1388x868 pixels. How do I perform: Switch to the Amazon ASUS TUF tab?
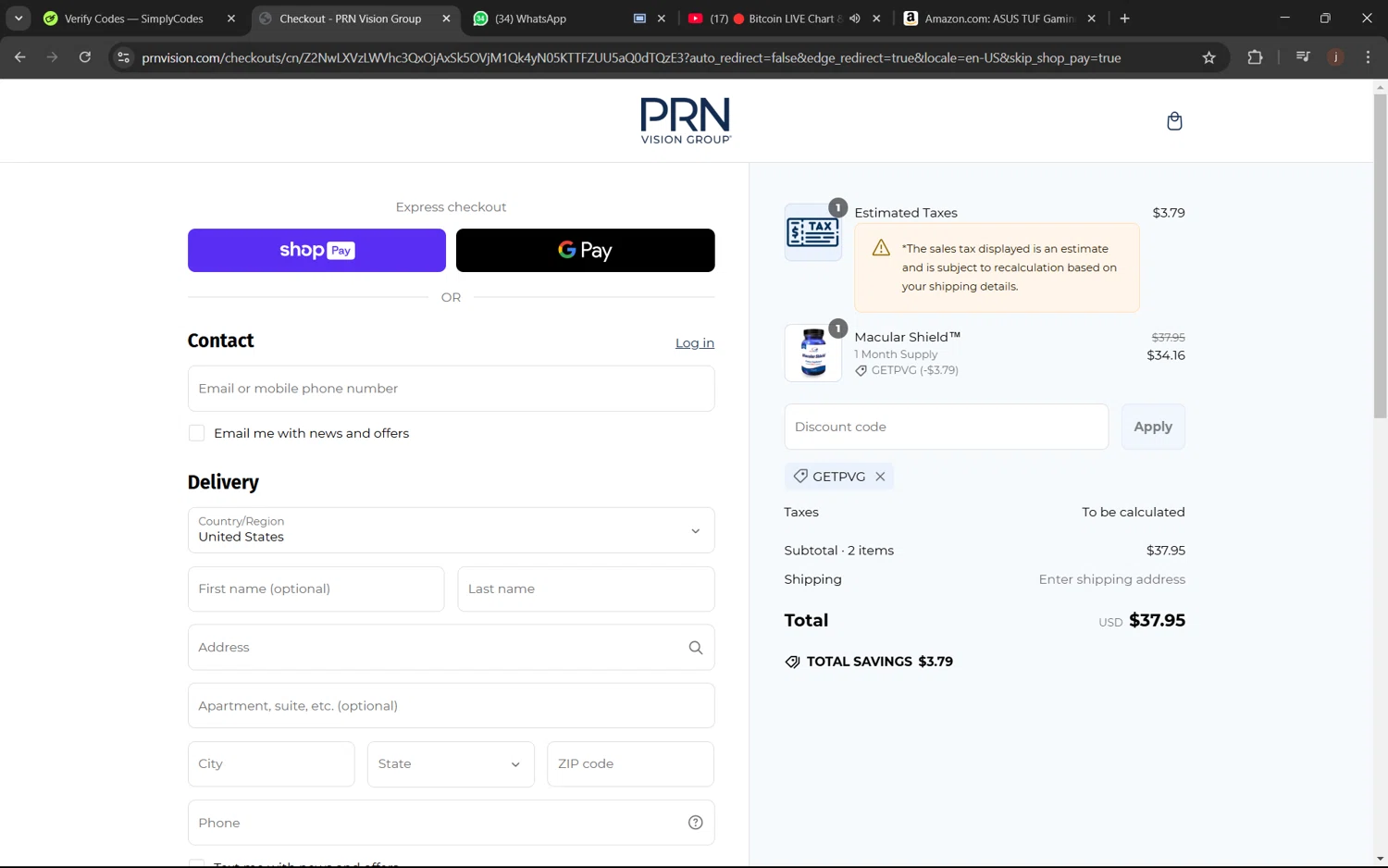pos(998,19)
